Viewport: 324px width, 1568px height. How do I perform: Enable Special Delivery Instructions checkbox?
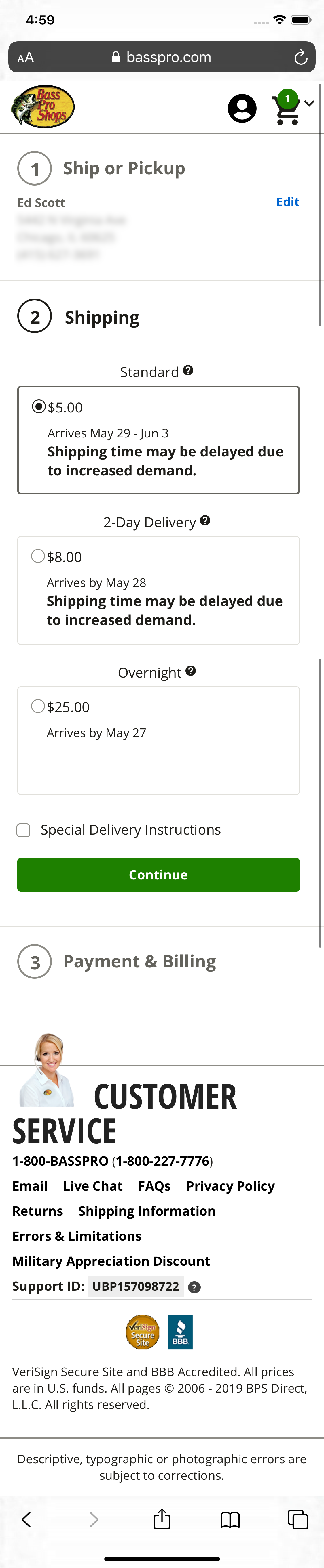[x=24, y=830]
